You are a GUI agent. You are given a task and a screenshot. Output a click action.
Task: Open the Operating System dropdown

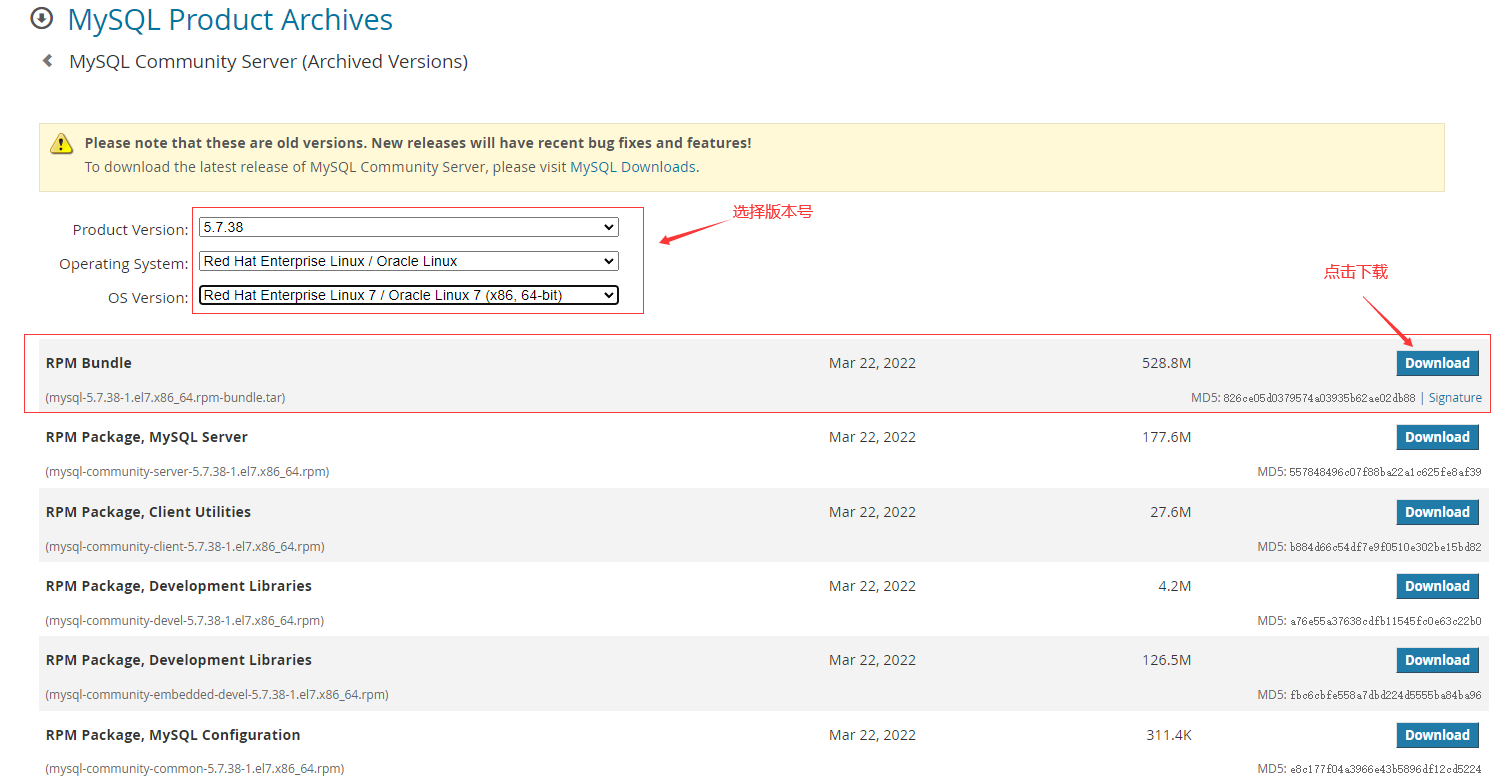tap(408, 261)
